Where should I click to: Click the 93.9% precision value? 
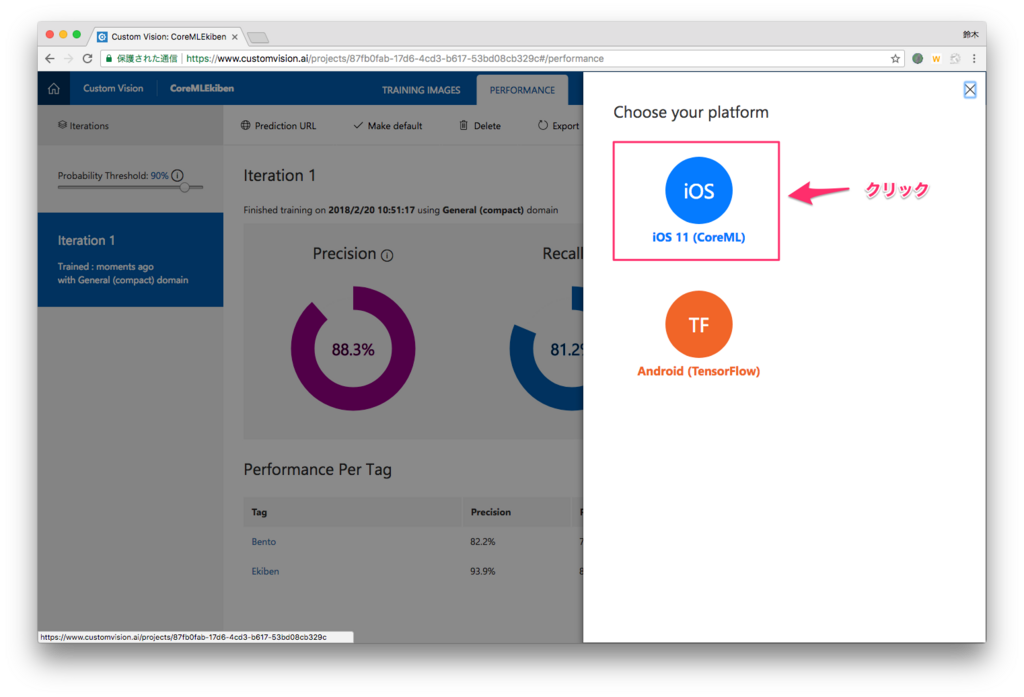[483, 571]
